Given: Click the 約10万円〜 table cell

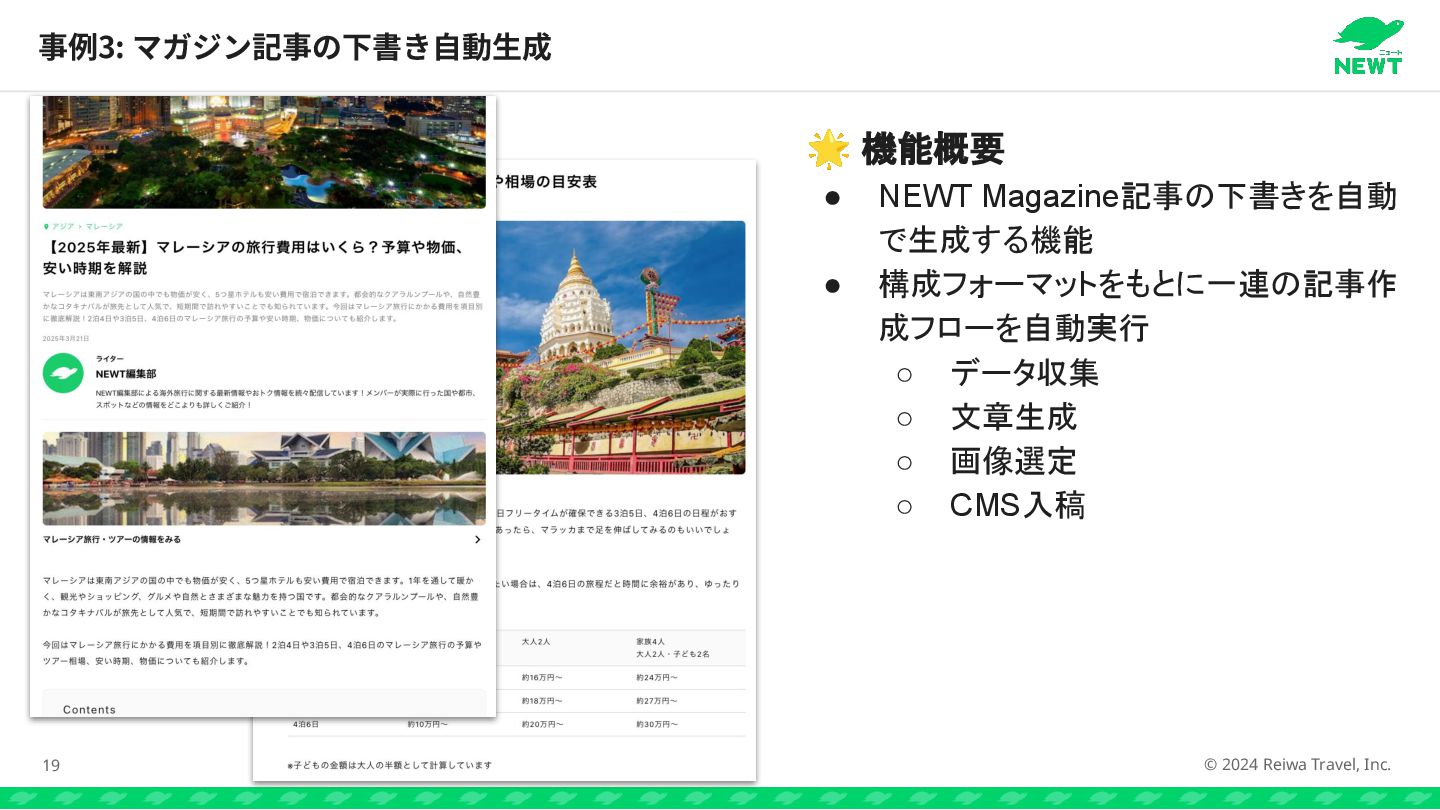Looking at the screenshot, I should pos(427,724).
